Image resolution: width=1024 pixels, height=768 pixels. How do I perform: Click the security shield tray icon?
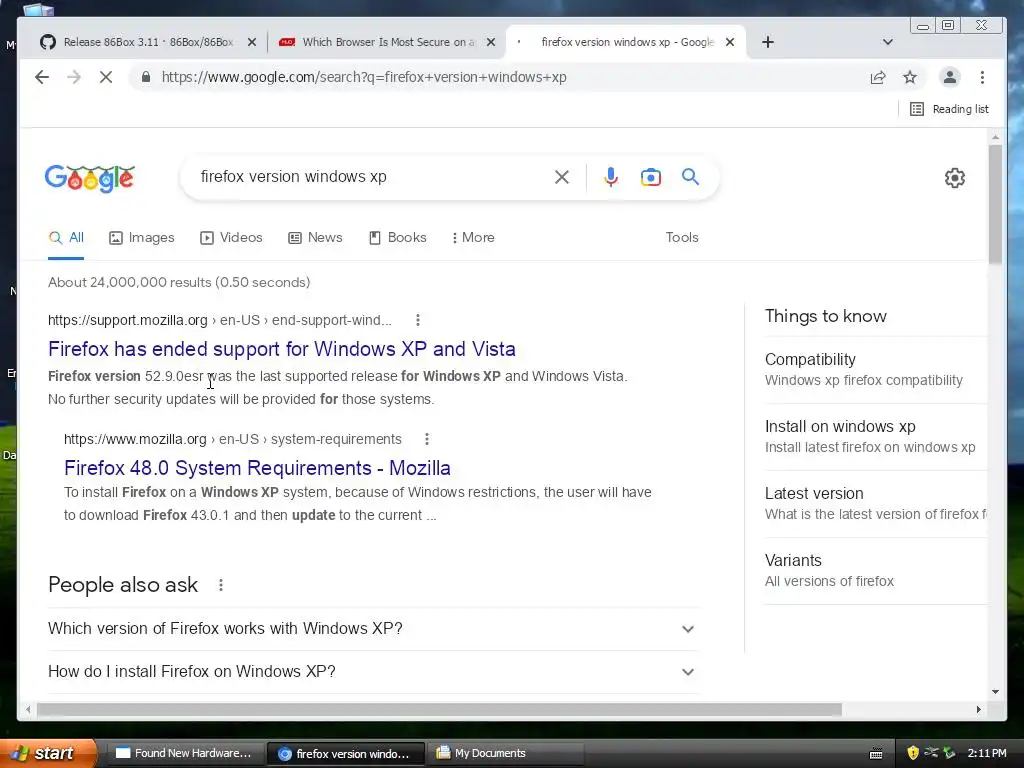913,753
